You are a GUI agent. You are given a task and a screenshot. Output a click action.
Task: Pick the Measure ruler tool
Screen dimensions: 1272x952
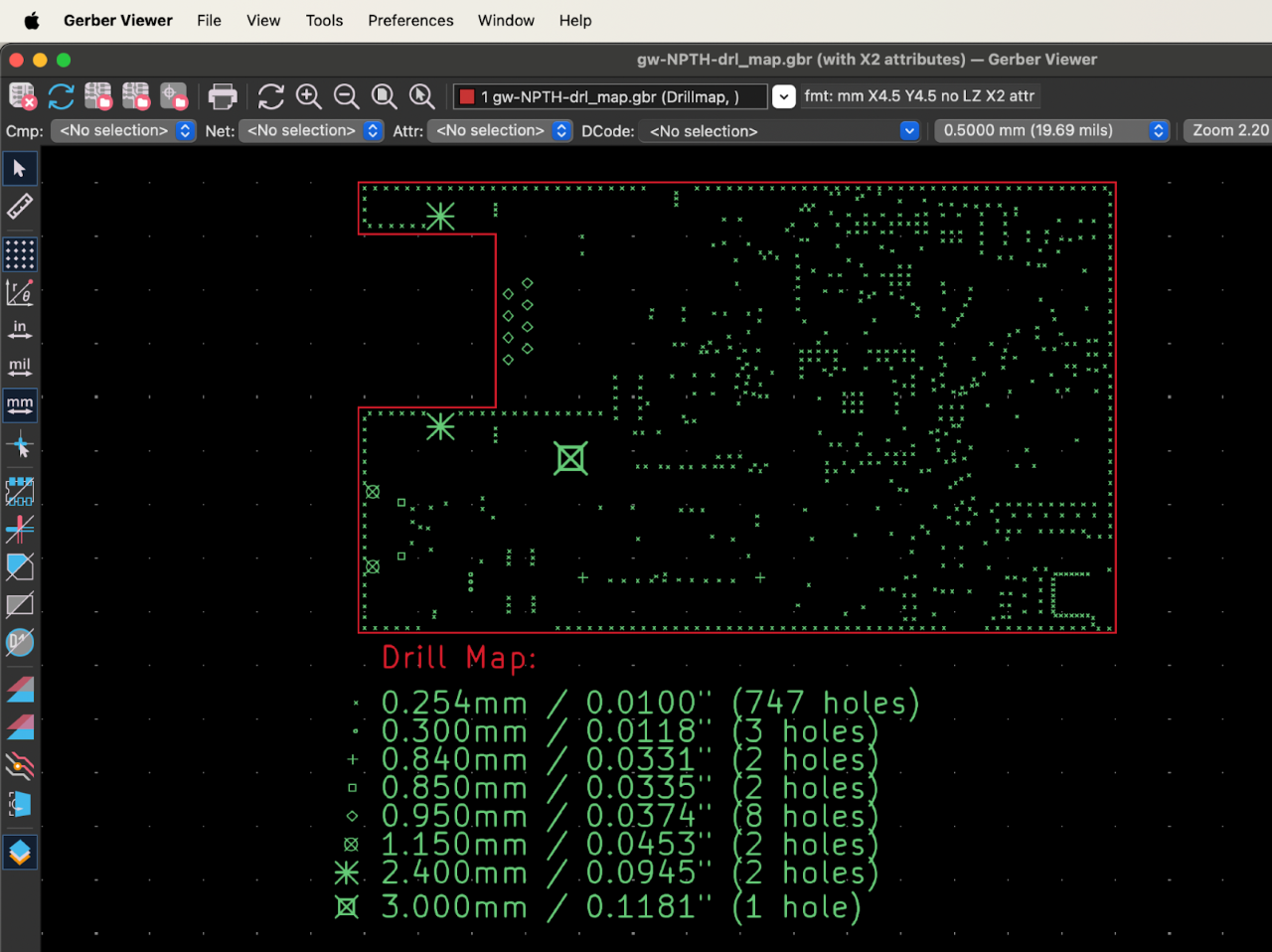pos(20,207)
